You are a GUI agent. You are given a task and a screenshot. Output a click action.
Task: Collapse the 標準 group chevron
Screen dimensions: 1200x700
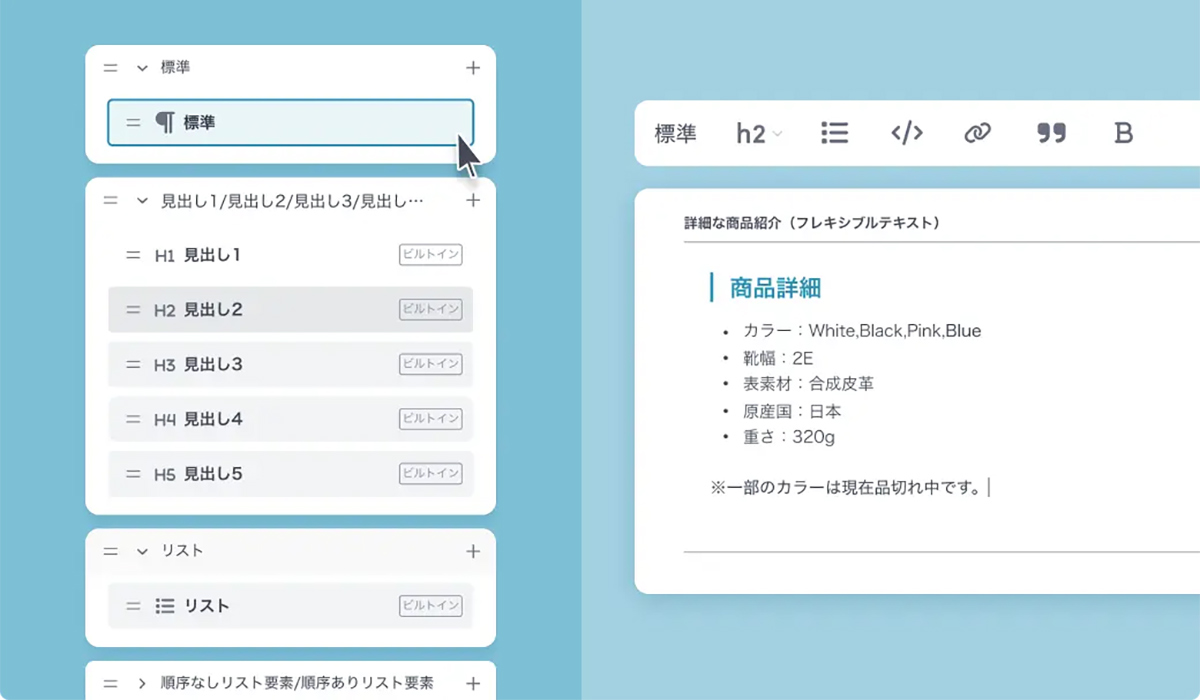142,68
